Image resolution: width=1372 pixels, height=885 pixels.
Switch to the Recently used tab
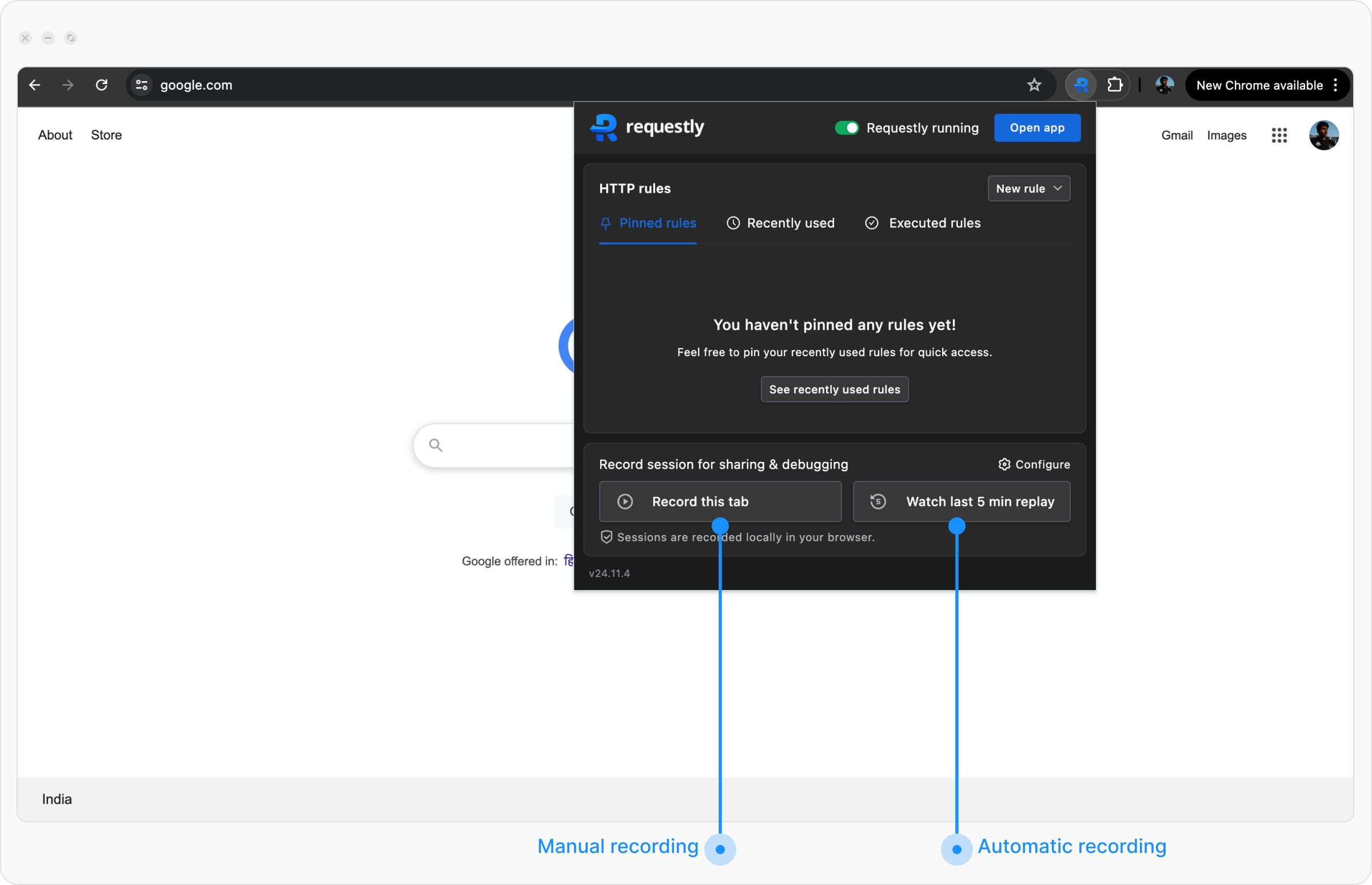(780, 223)
